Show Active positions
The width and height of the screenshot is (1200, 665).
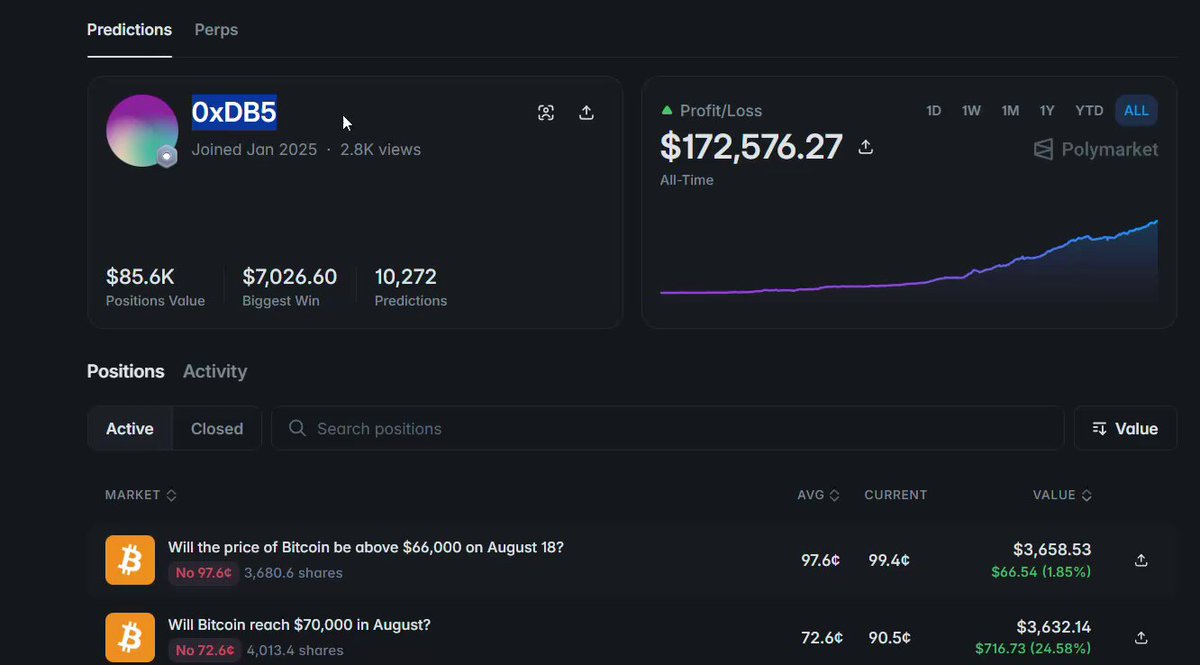coord(130,428)
